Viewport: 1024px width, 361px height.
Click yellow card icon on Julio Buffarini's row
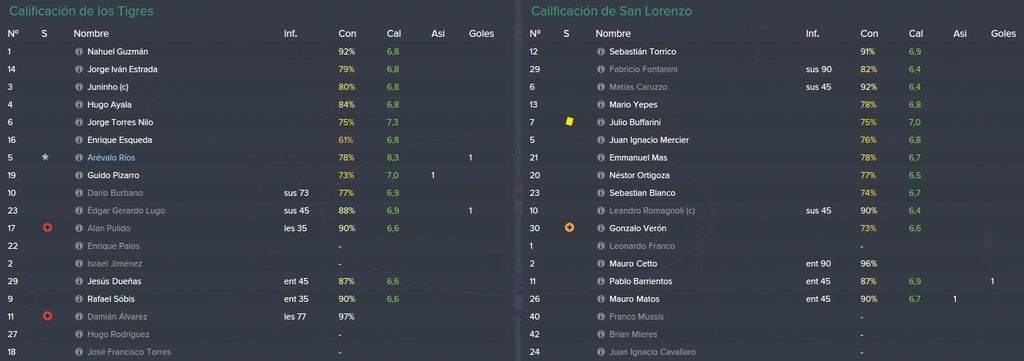(x=569, y=121)
